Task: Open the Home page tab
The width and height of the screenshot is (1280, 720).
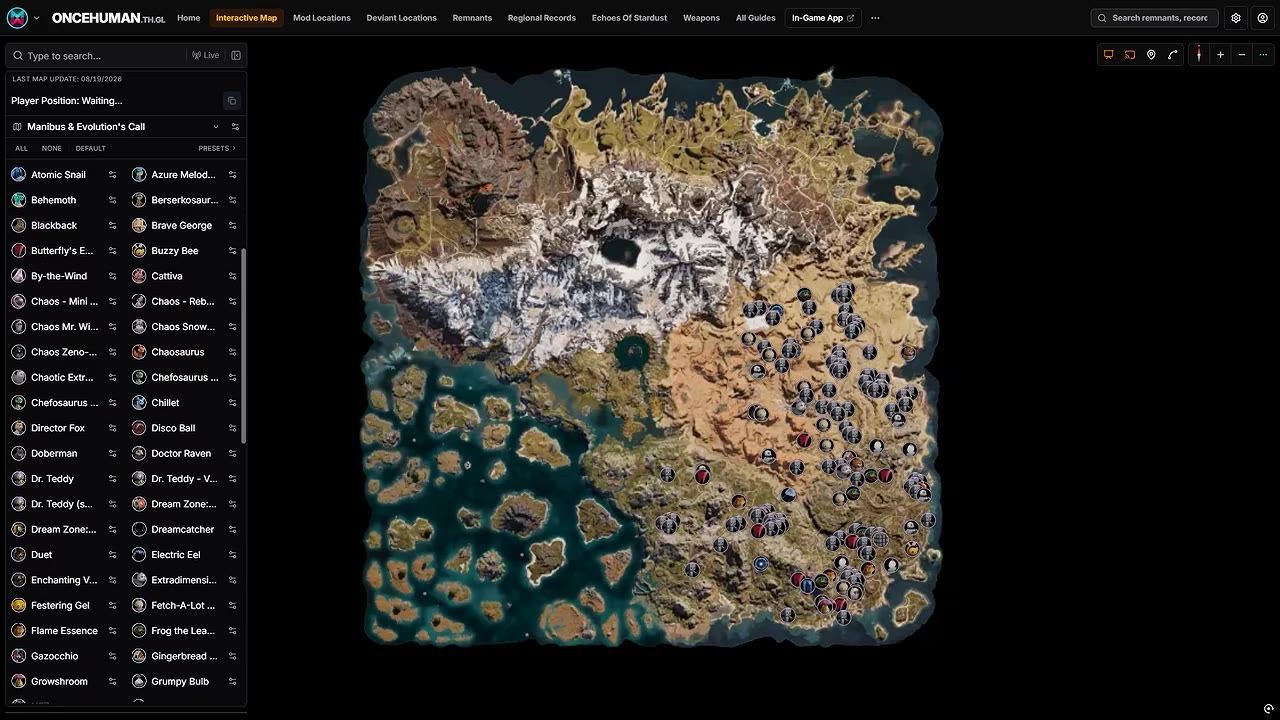Action: pos(188,18)
